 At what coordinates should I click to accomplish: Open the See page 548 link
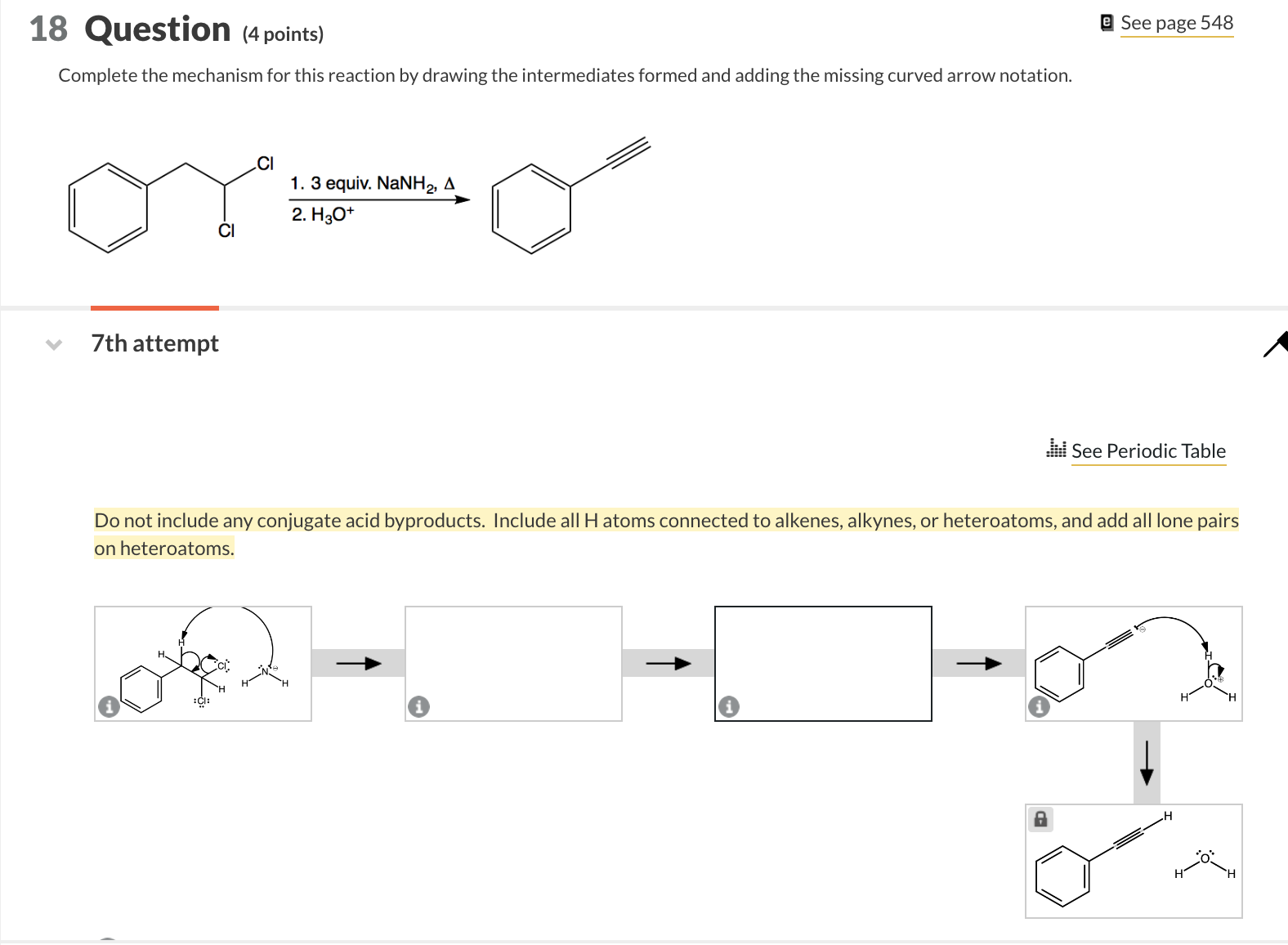pyautogui.click(x=1175, y=22)
